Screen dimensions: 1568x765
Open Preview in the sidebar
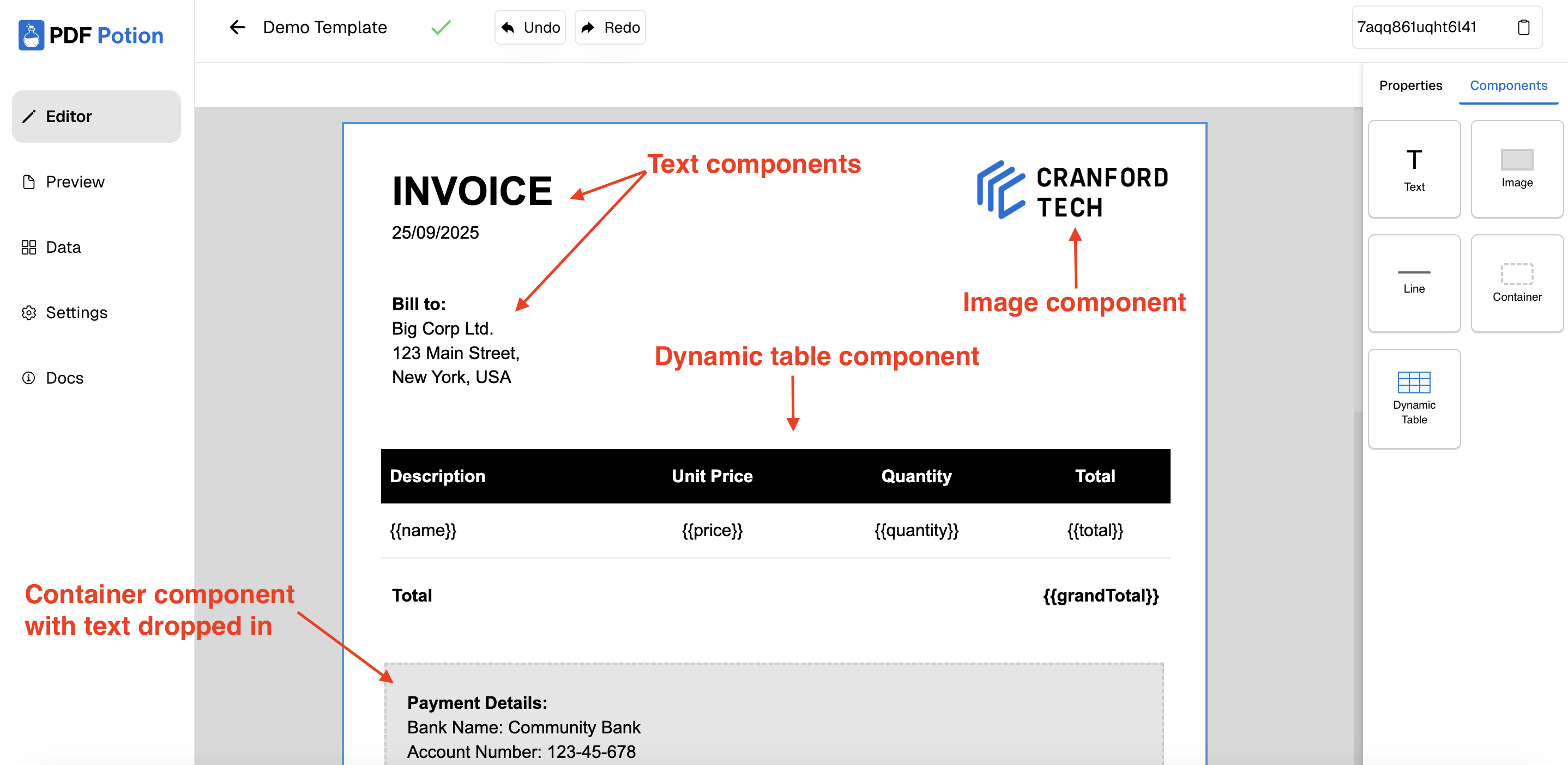tap(75, 182)
